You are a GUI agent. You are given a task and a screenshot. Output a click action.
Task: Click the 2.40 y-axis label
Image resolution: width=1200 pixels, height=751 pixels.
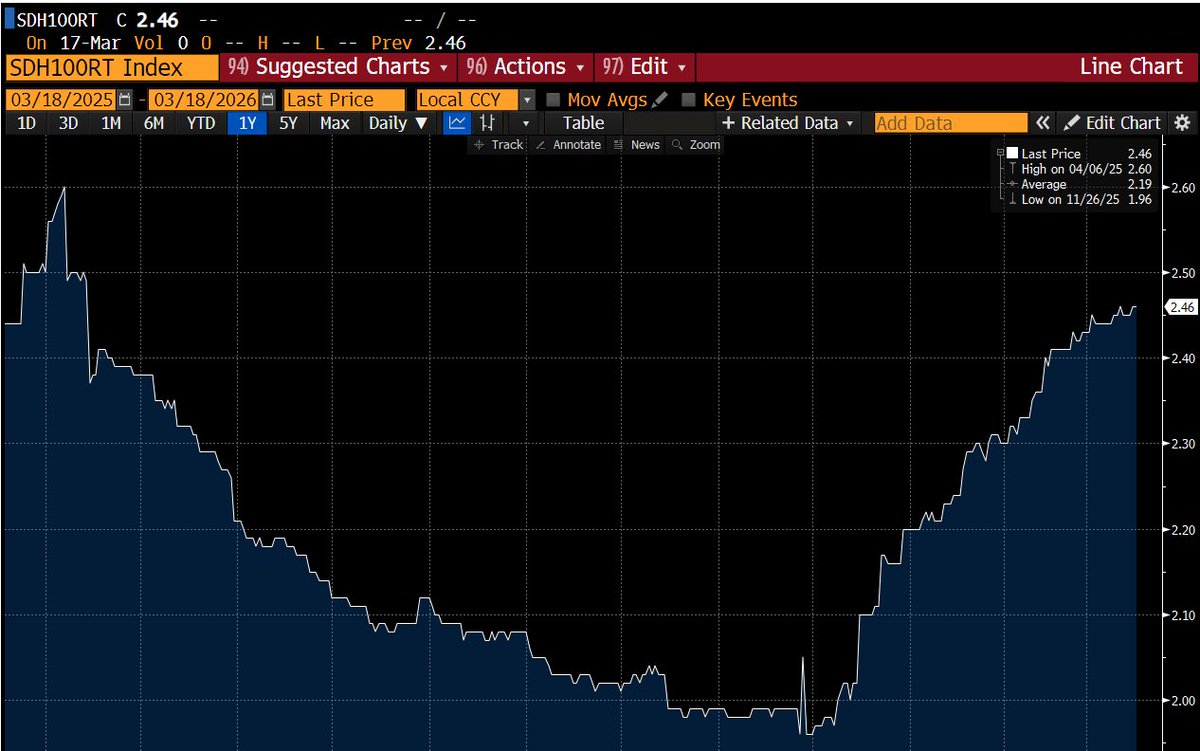coord(1184,358)
